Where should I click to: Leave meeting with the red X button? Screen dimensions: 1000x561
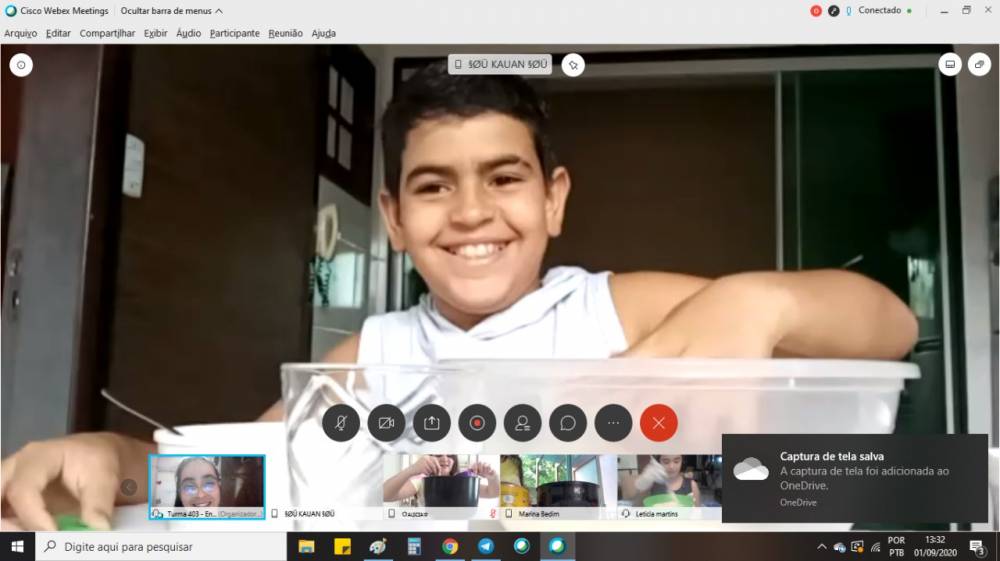(658, 423)
